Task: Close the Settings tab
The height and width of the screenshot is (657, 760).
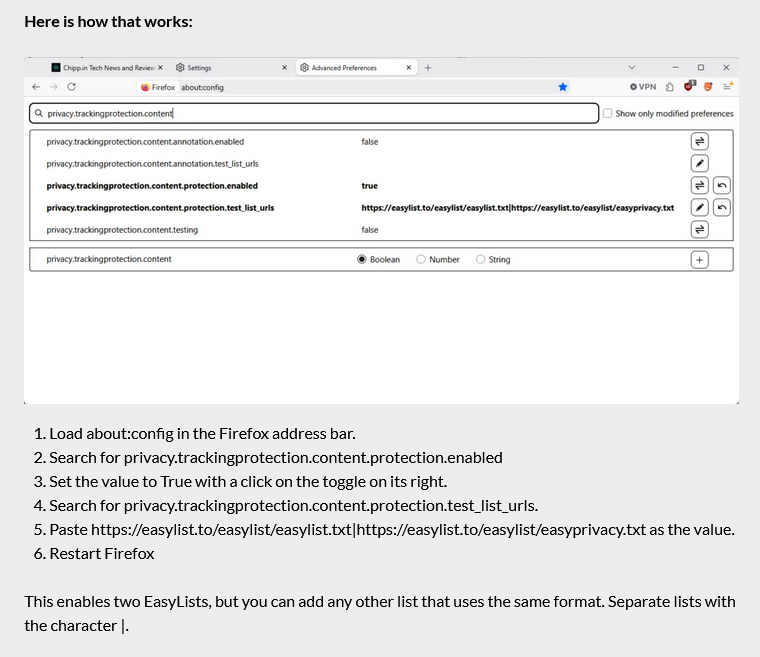Action: point(285,67)
